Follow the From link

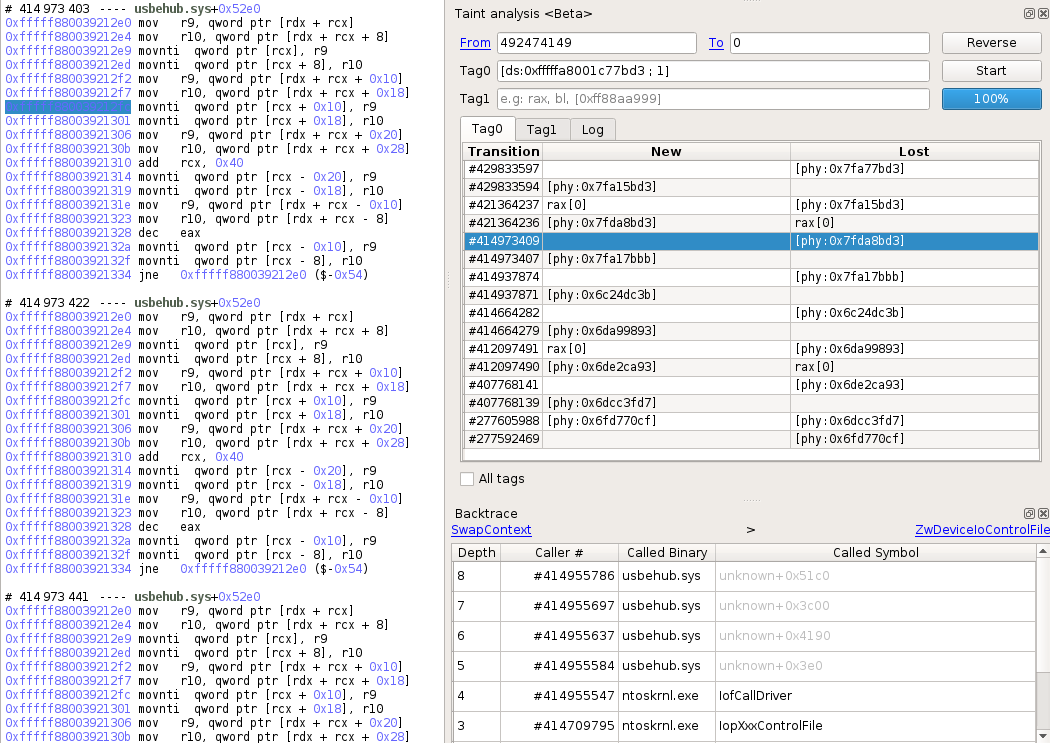point(475,43)
